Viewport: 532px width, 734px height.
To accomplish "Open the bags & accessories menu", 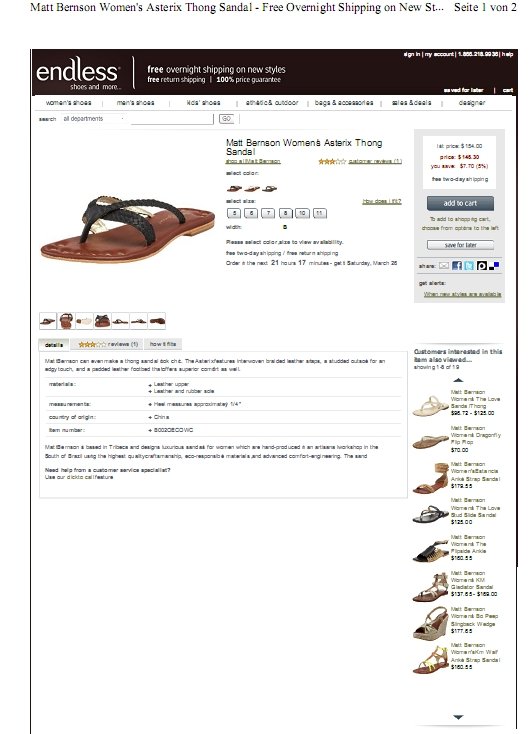I will [x=344, y=103].
